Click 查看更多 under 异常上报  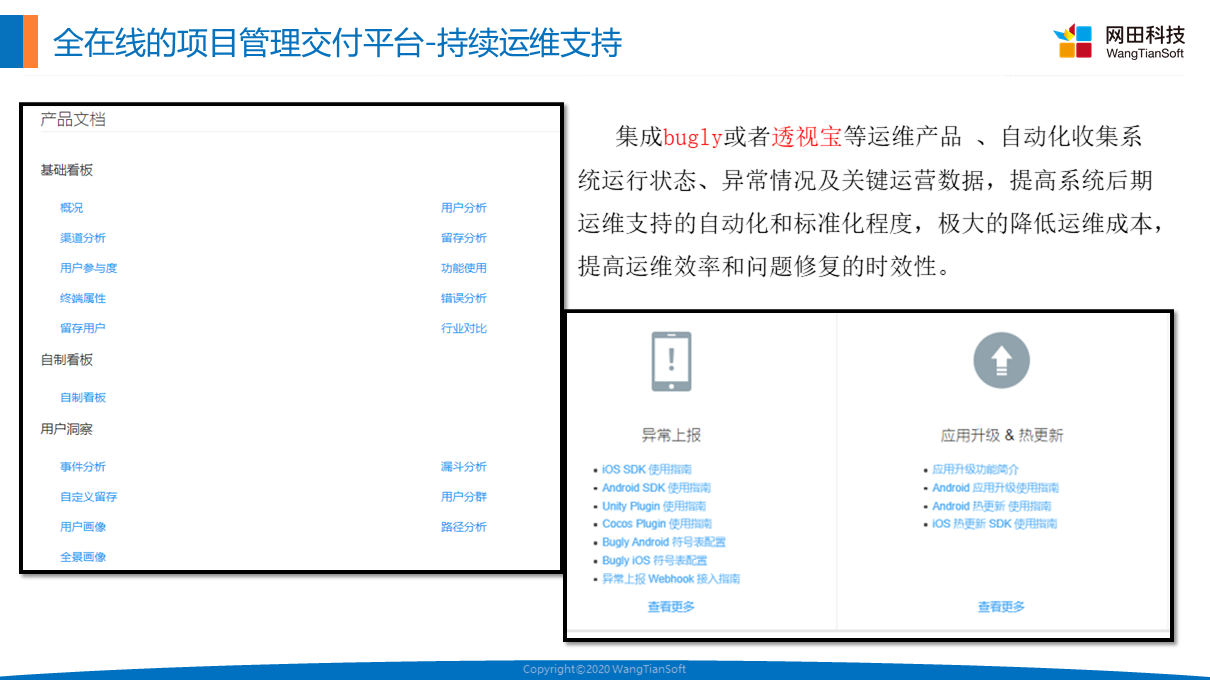click(x=671, y=607)
